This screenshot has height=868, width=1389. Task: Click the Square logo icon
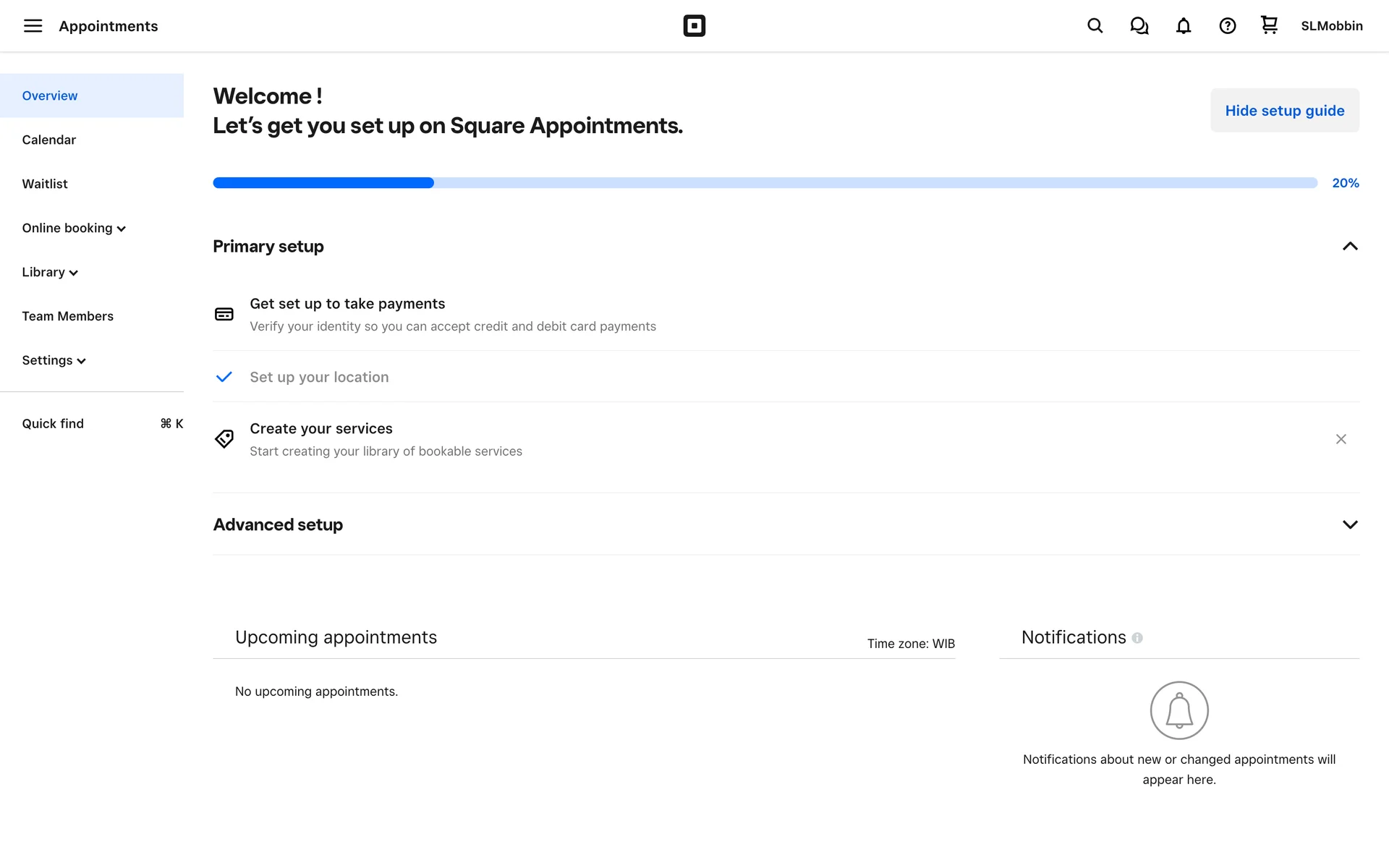tap(694, 26)
